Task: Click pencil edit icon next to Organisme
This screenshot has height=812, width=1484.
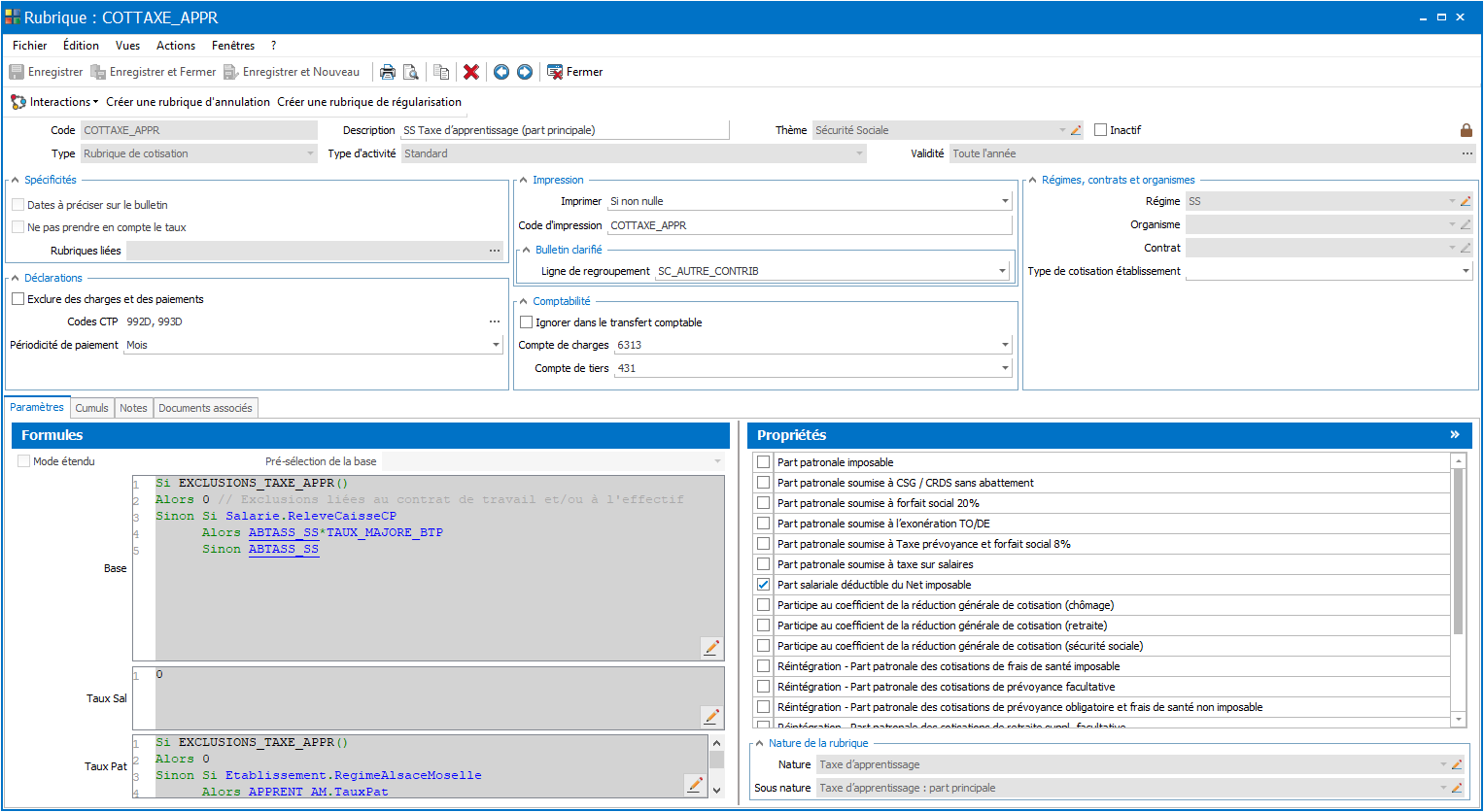Action: [1466, 224]
